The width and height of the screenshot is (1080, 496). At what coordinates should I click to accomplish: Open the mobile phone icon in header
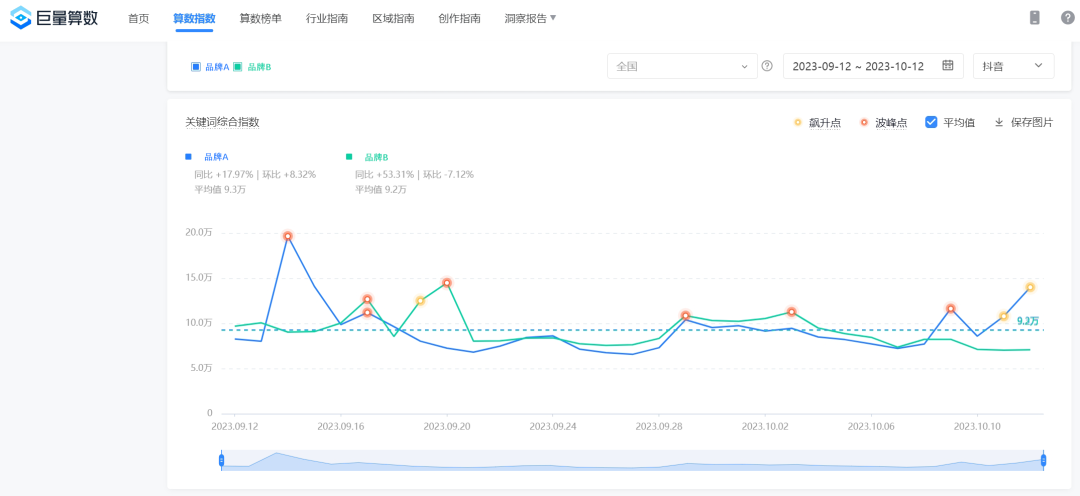pos(1034,18)
